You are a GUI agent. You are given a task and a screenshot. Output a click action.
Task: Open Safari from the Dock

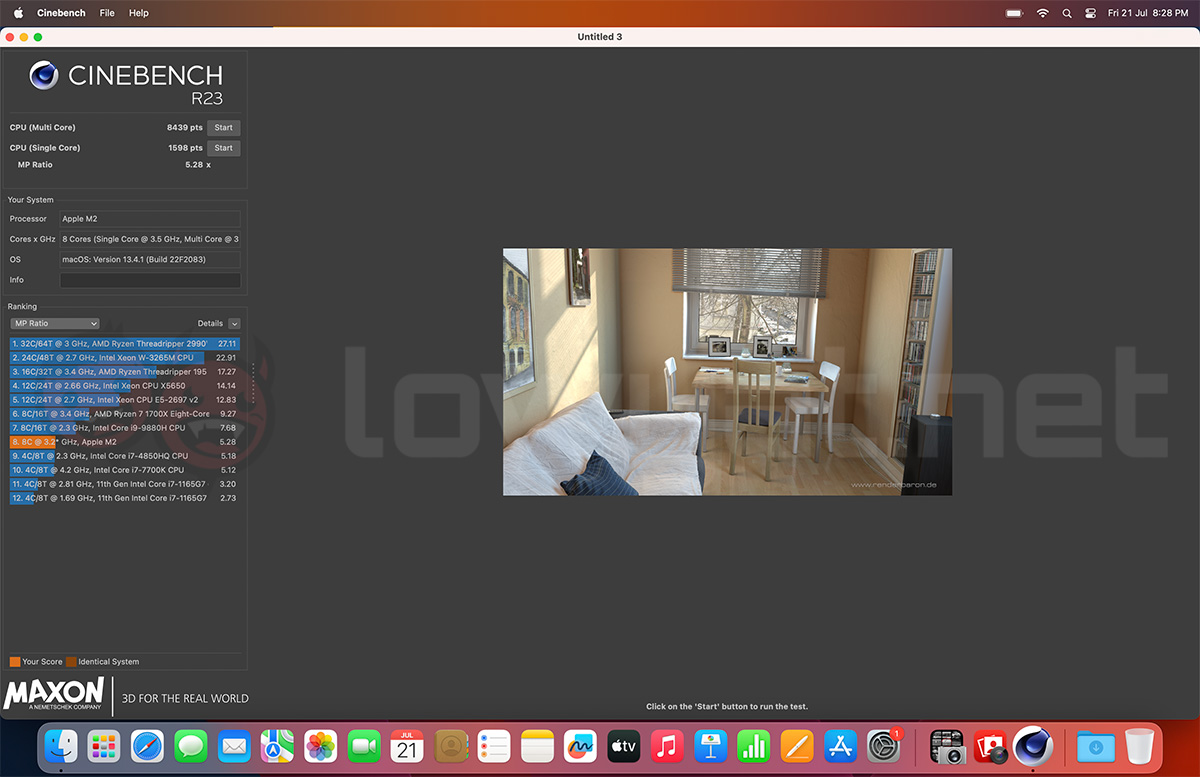point(147,746)
